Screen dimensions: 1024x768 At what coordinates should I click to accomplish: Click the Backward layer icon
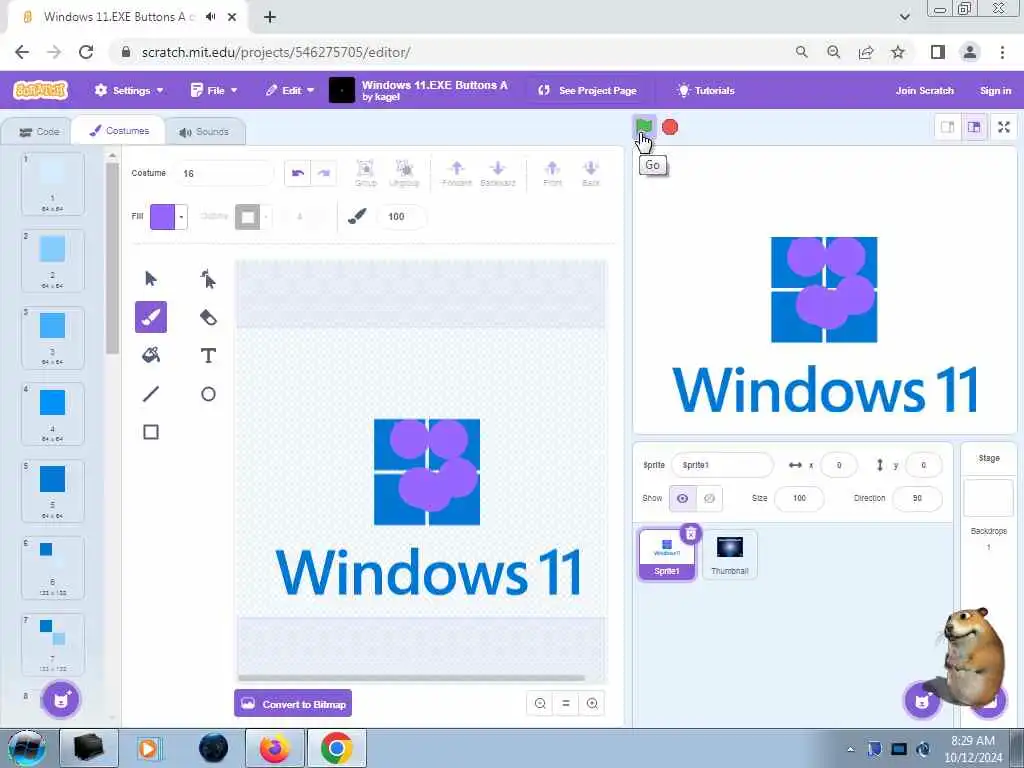coord(498,173)
